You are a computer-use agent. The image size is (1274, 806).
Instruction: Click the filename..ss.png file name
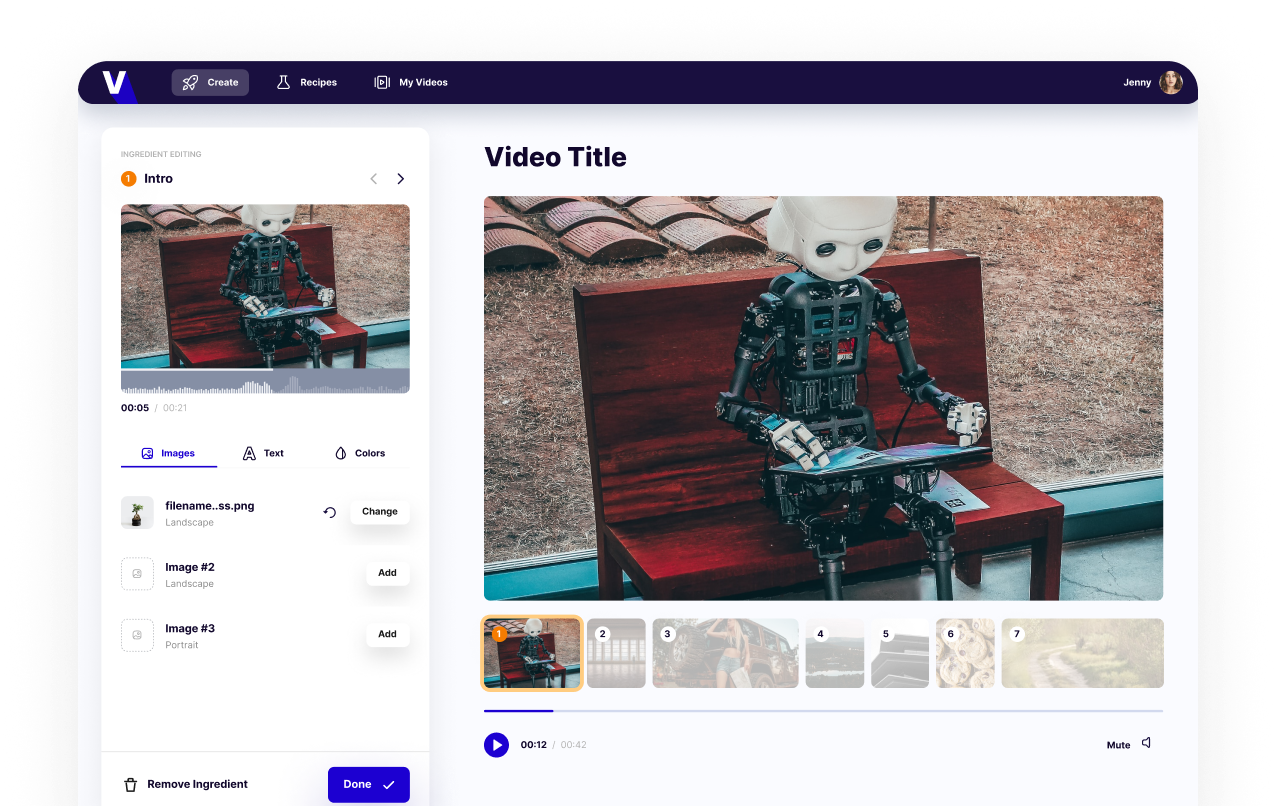210,506
